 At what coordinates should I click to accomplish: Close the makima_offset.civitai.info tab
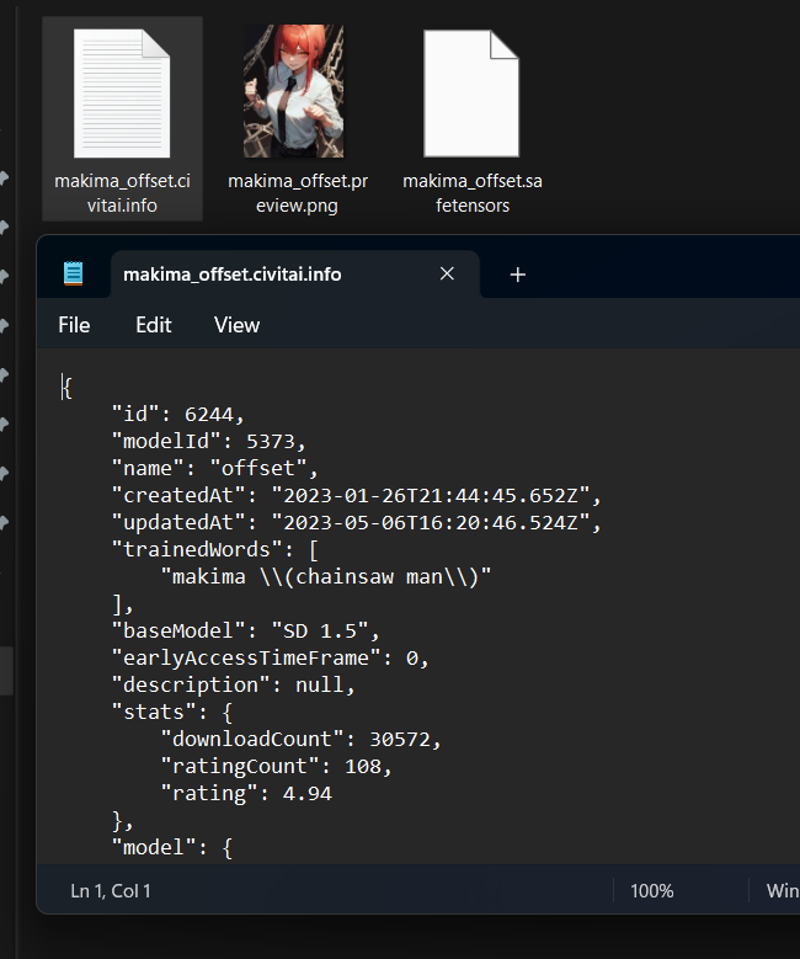447,273
